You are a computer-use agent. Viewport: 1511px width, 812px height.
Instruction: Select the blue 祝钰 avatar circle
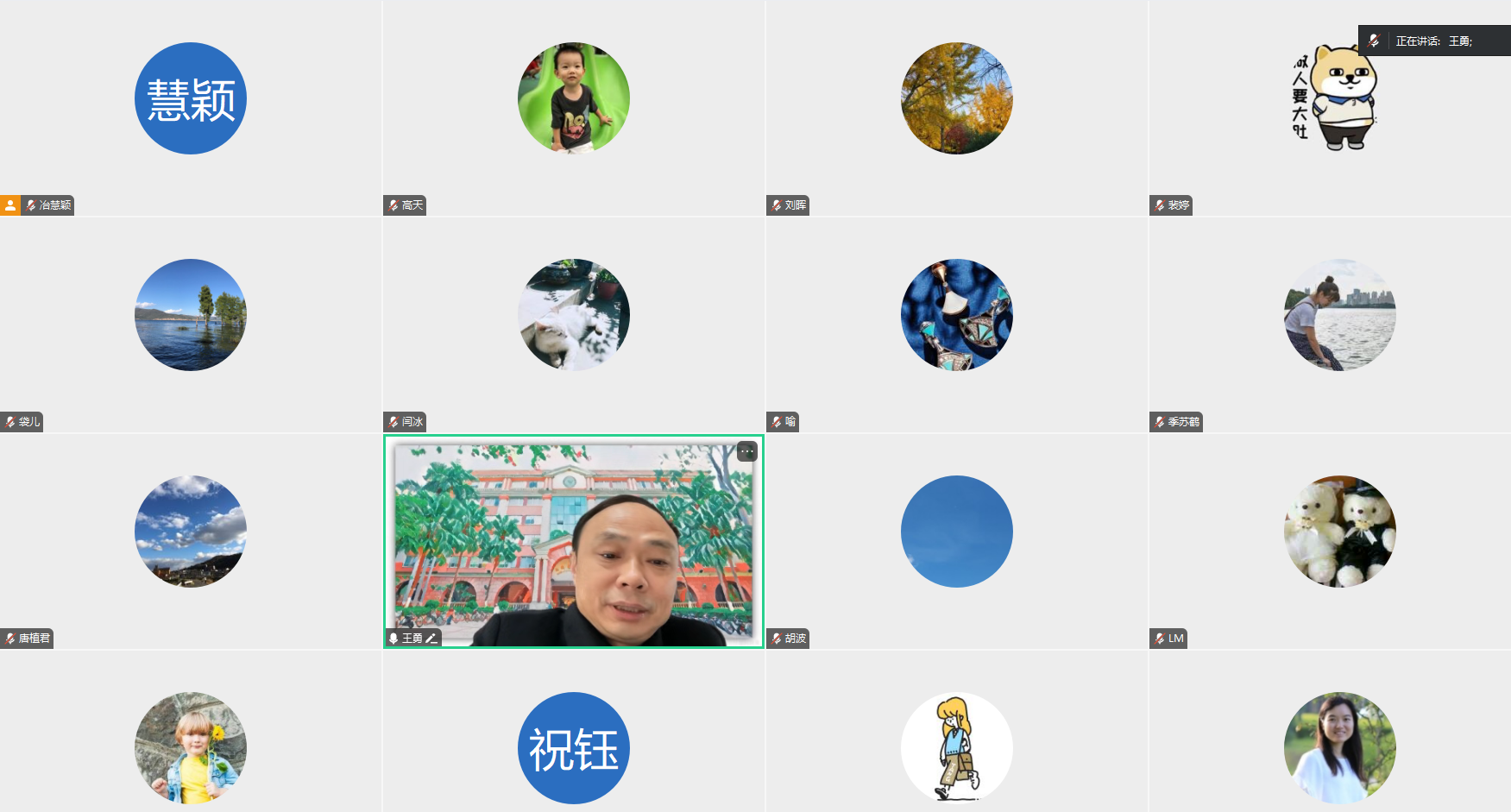(574, 748)
